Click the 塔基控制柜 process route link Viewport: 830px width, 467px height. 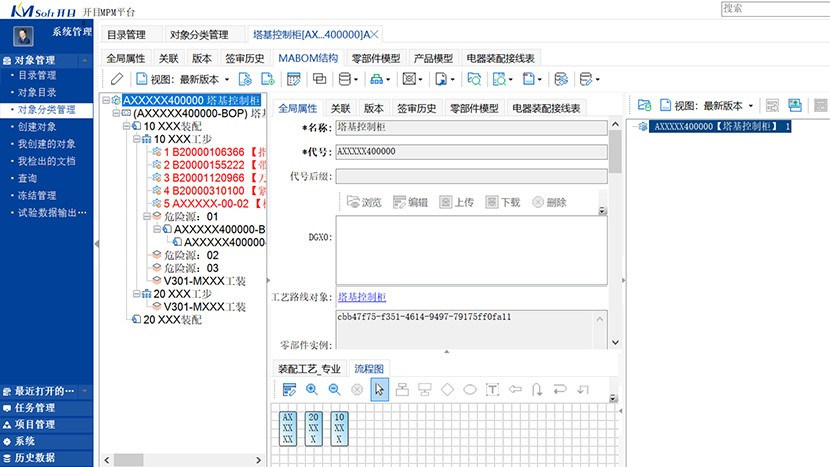point(361,298)
